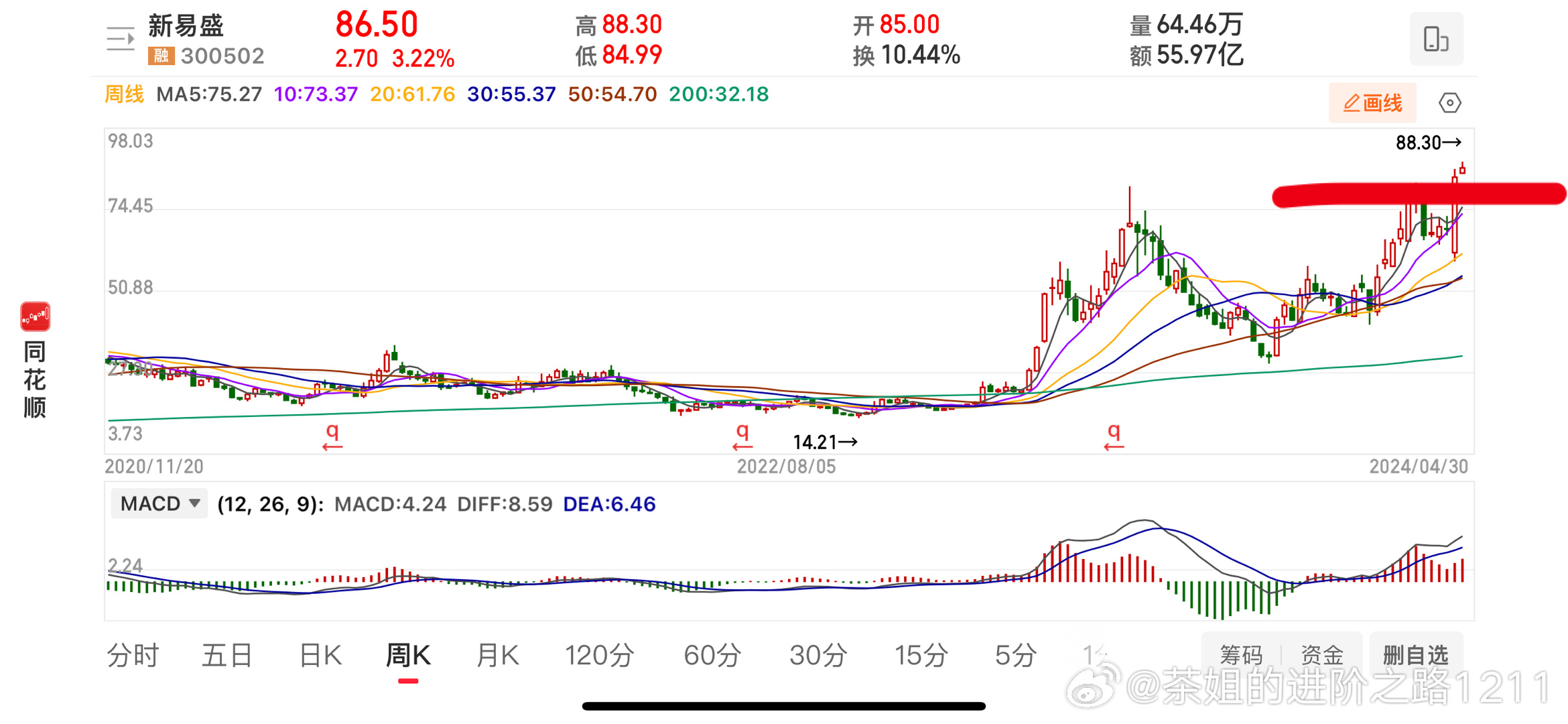Open the 资金 capital flow button

tap(1322, 655)
